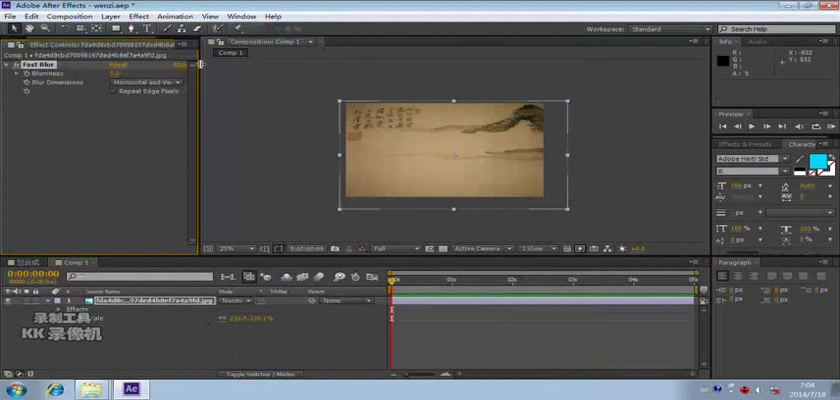Toggle visibility eye of layer 1

(8, 301)
